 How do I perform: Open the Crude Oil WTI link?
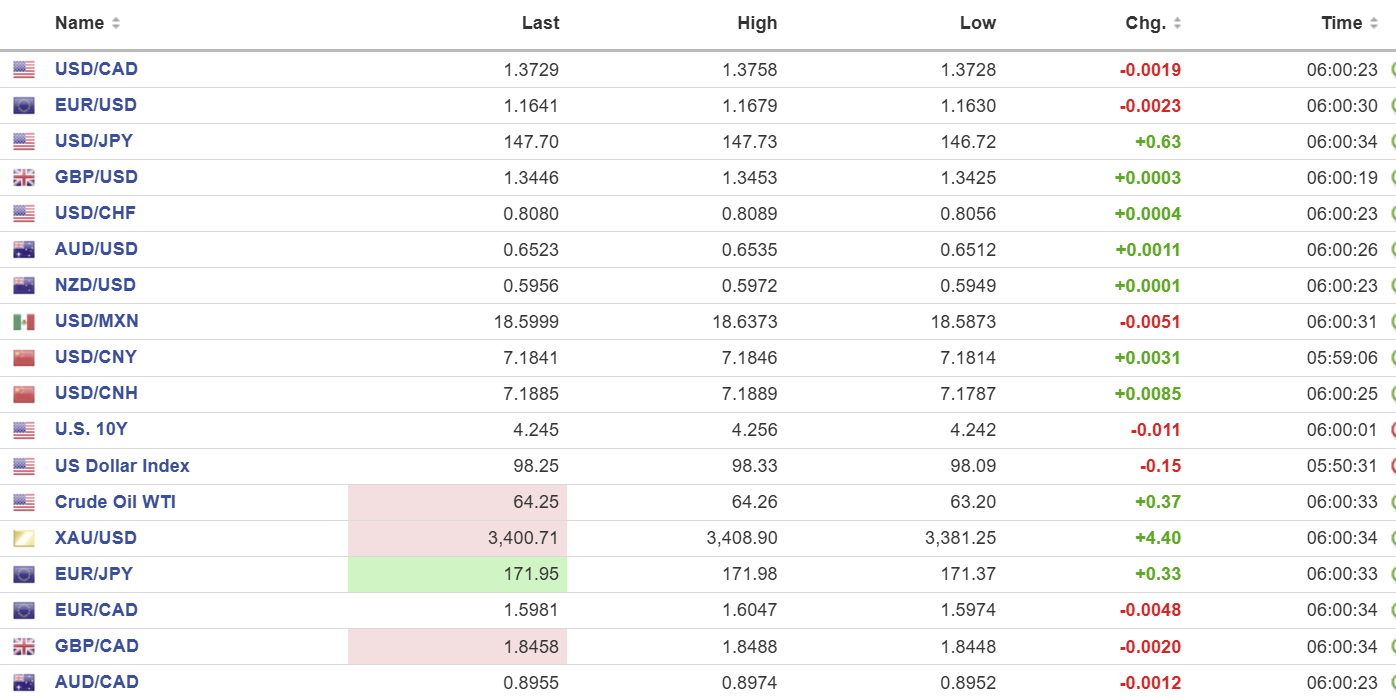click(115, 502)
